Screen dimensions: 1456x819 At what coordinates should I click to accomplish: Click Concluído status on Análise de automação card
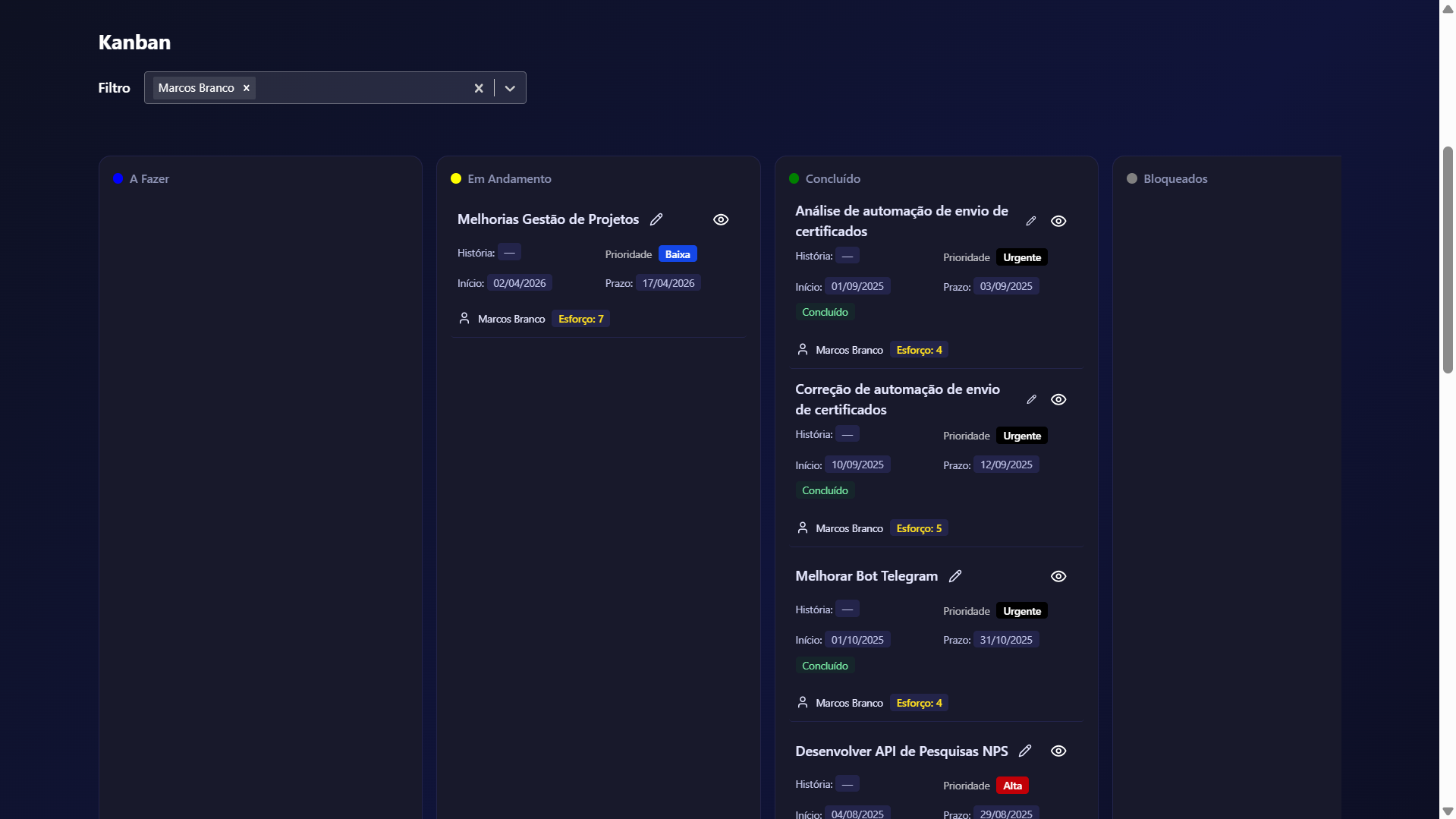point(825,312)
